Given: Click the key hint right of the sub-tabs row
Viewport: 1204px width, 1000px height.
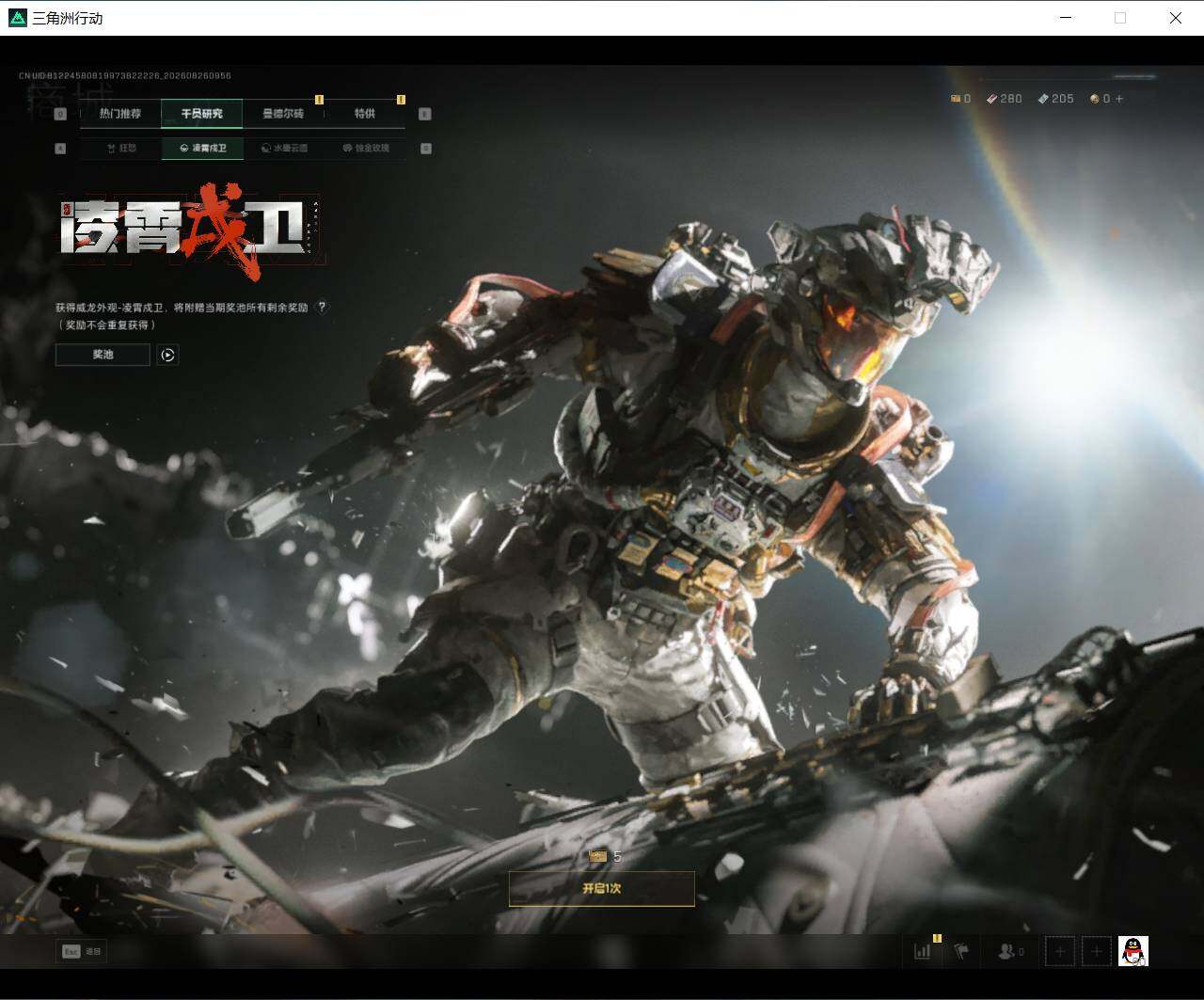Looking at the screenshot, I should [x=425, y=148].
